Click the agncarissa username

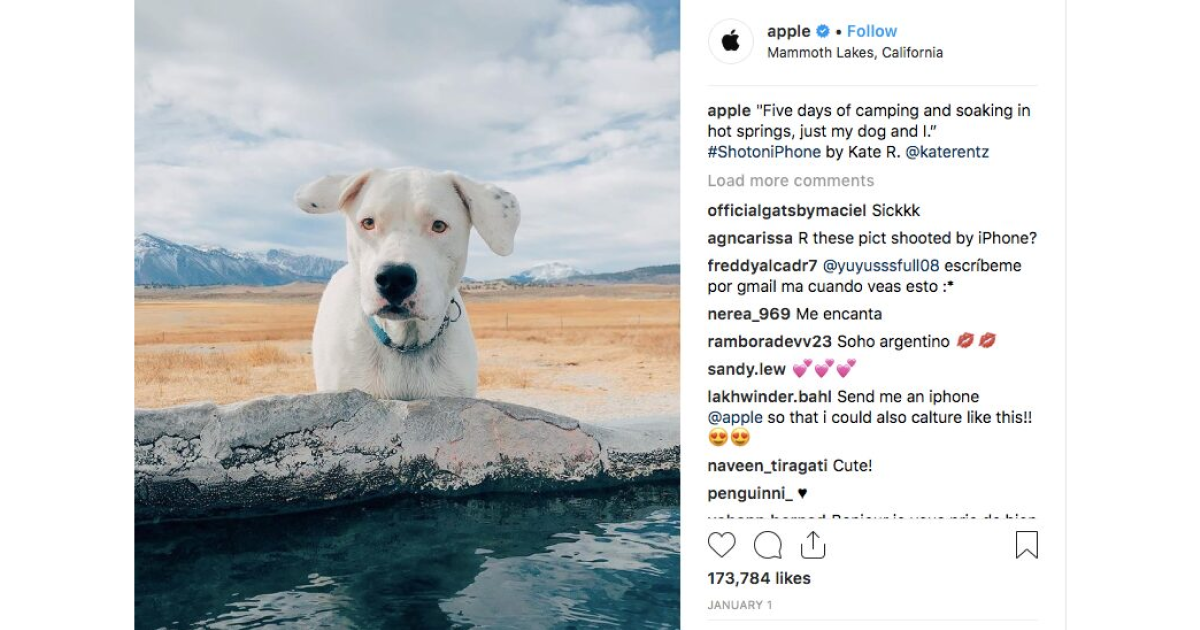point(751,238)
